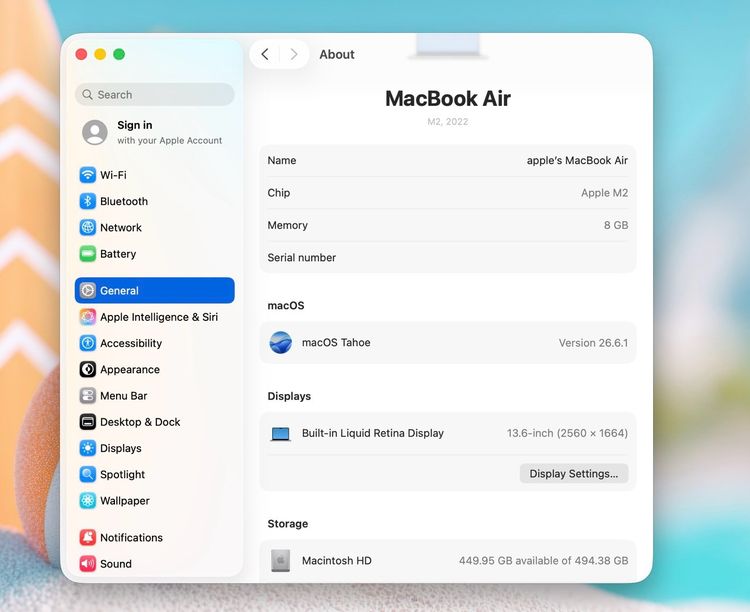The image size is (750, 612).
Task: Click the Bluetooth icon in sidebar
Action: tap(88, 201)
